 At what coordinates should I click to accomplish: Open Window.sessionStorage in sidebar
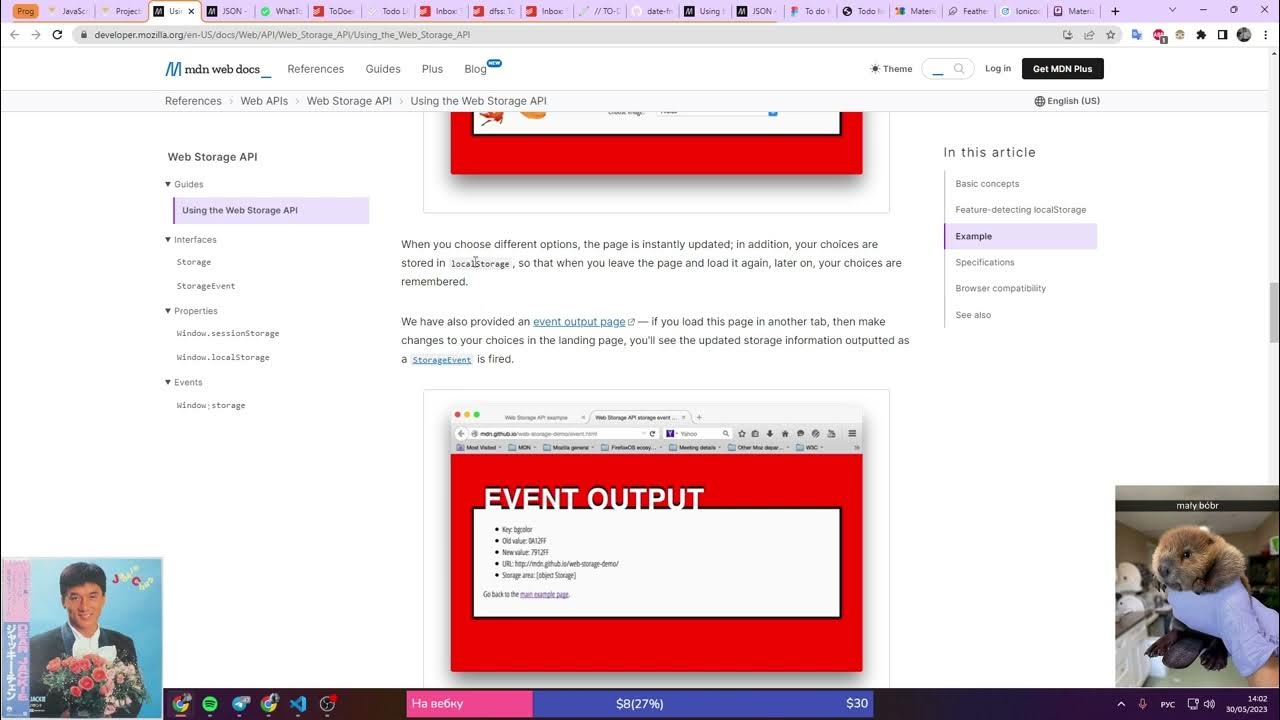click(228, 333)
